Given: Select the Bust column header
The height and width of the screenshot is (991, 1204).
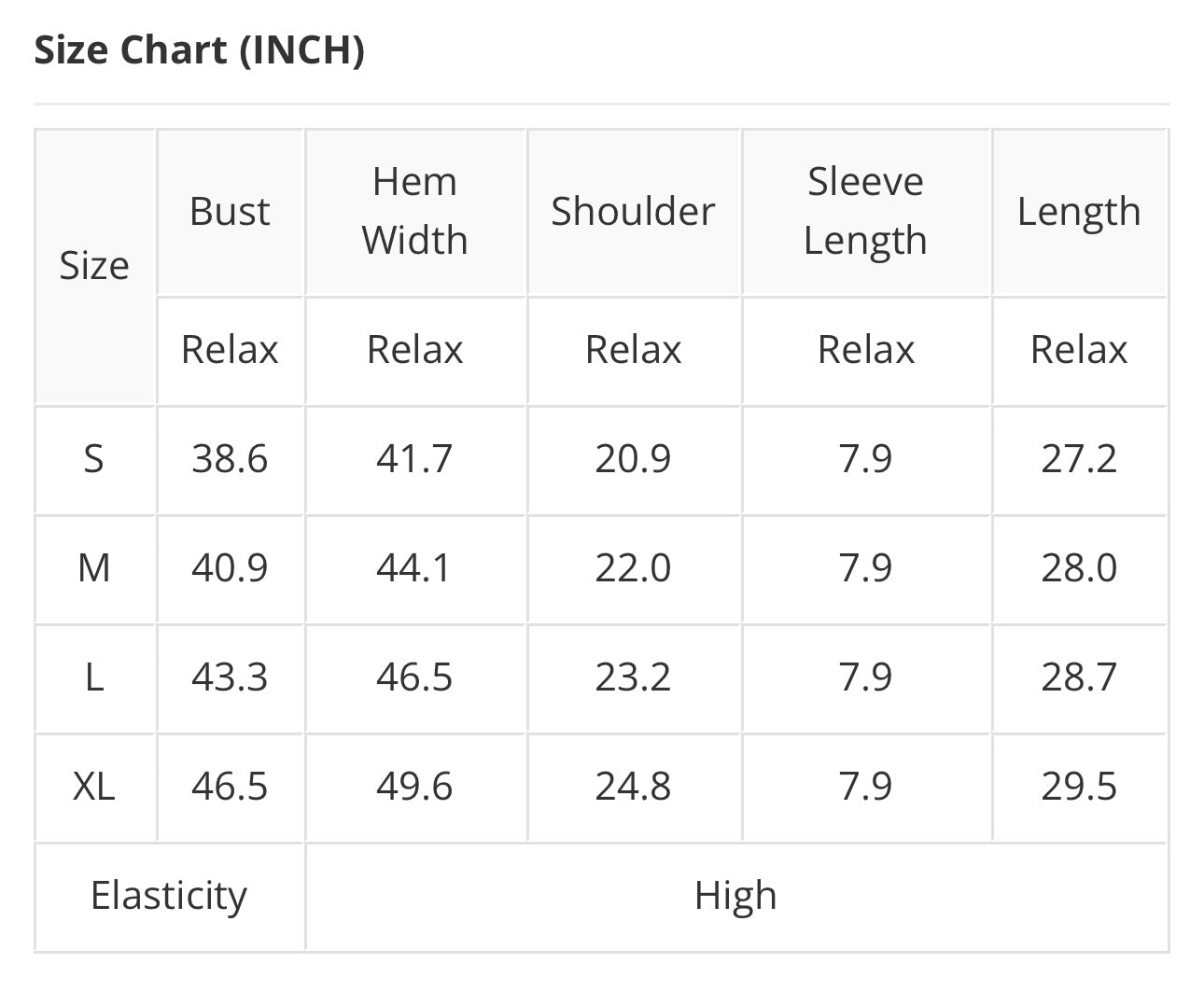Looking at the screenshot, I should [x=230, y=212].
